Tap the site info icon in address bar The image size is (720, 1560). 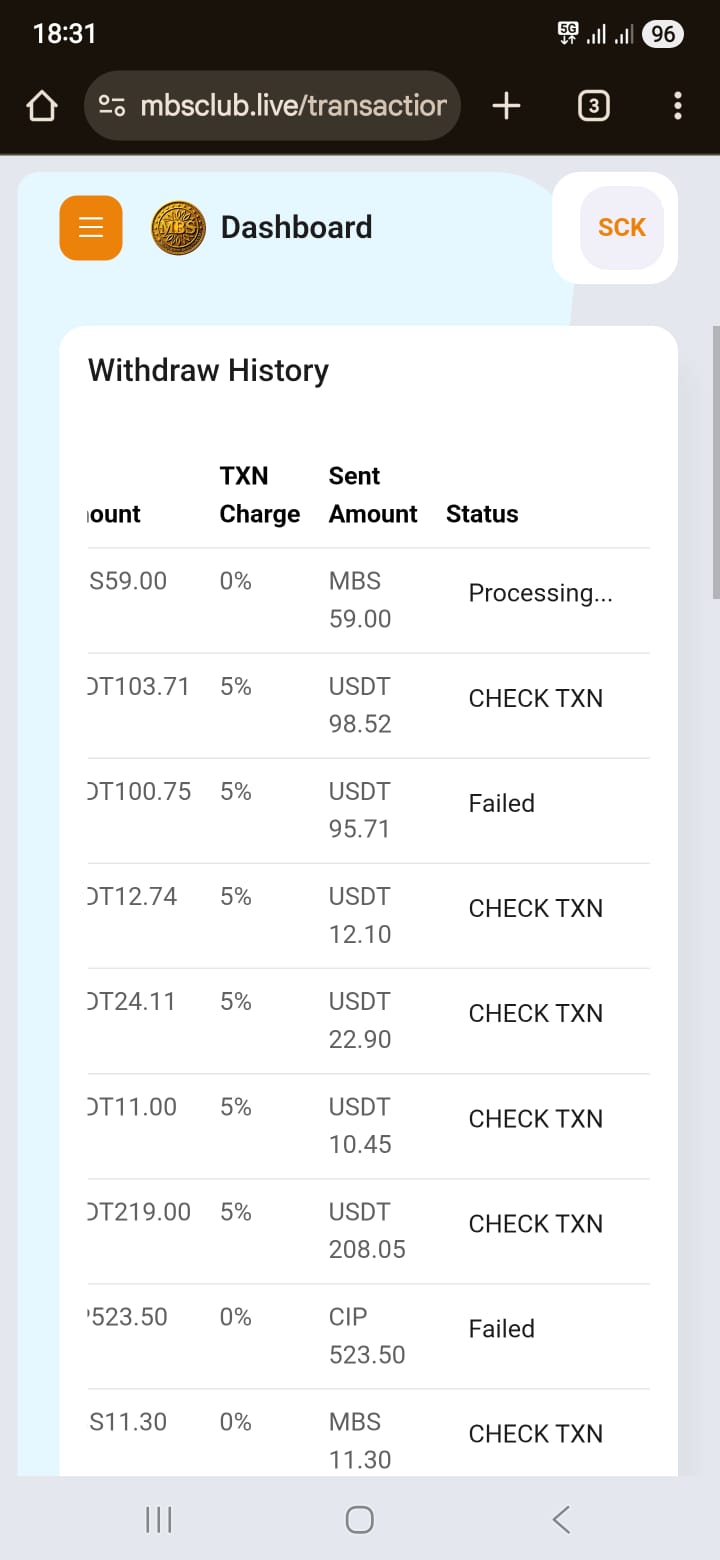click(112, 106)
